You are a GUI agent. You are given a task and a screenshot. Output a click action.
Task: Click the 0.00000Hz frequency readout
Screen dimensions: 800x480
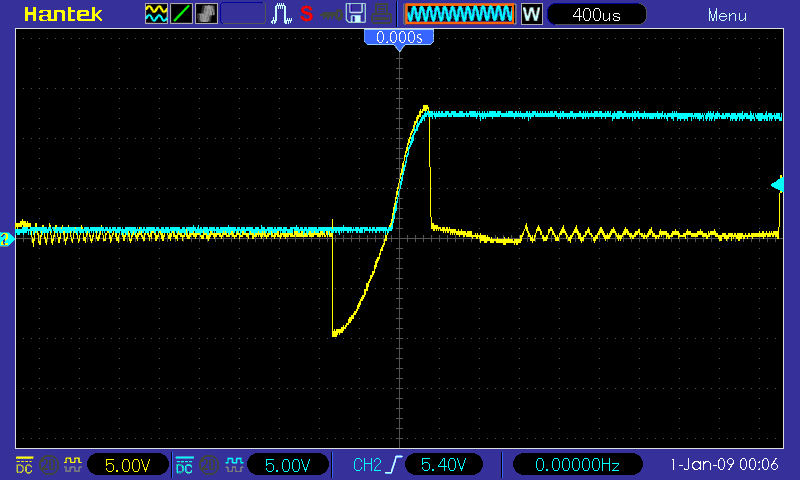pos(578,465)
